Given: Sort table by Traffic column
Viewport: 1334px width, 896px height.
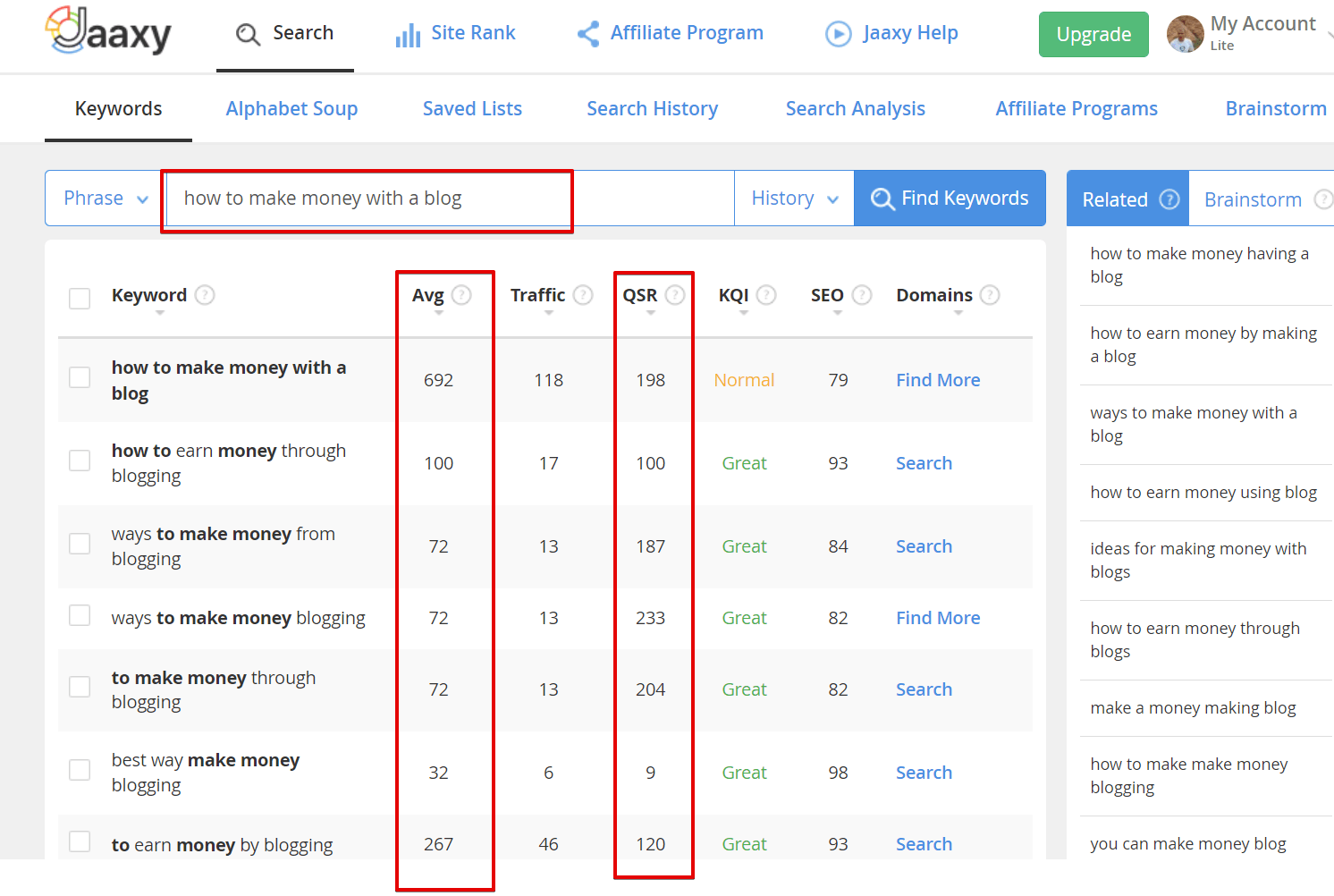Looking at the screenshot, I should 549,313.
